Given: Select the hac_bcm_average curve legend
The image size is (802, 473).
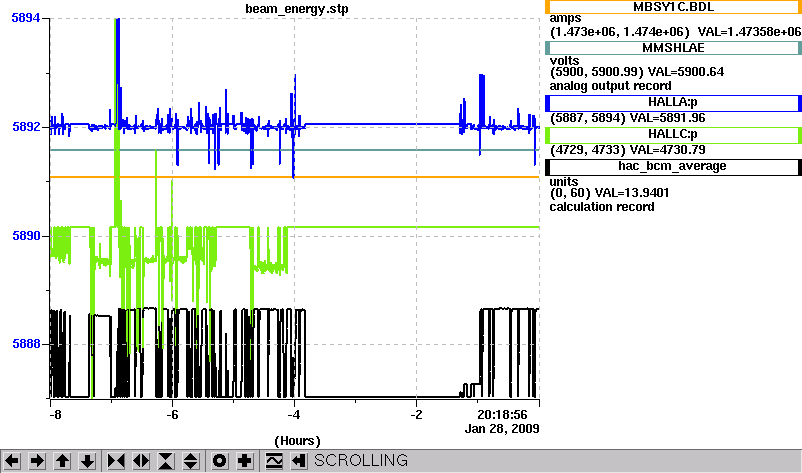Looking at the screenshot, I should tap(673, 167).
